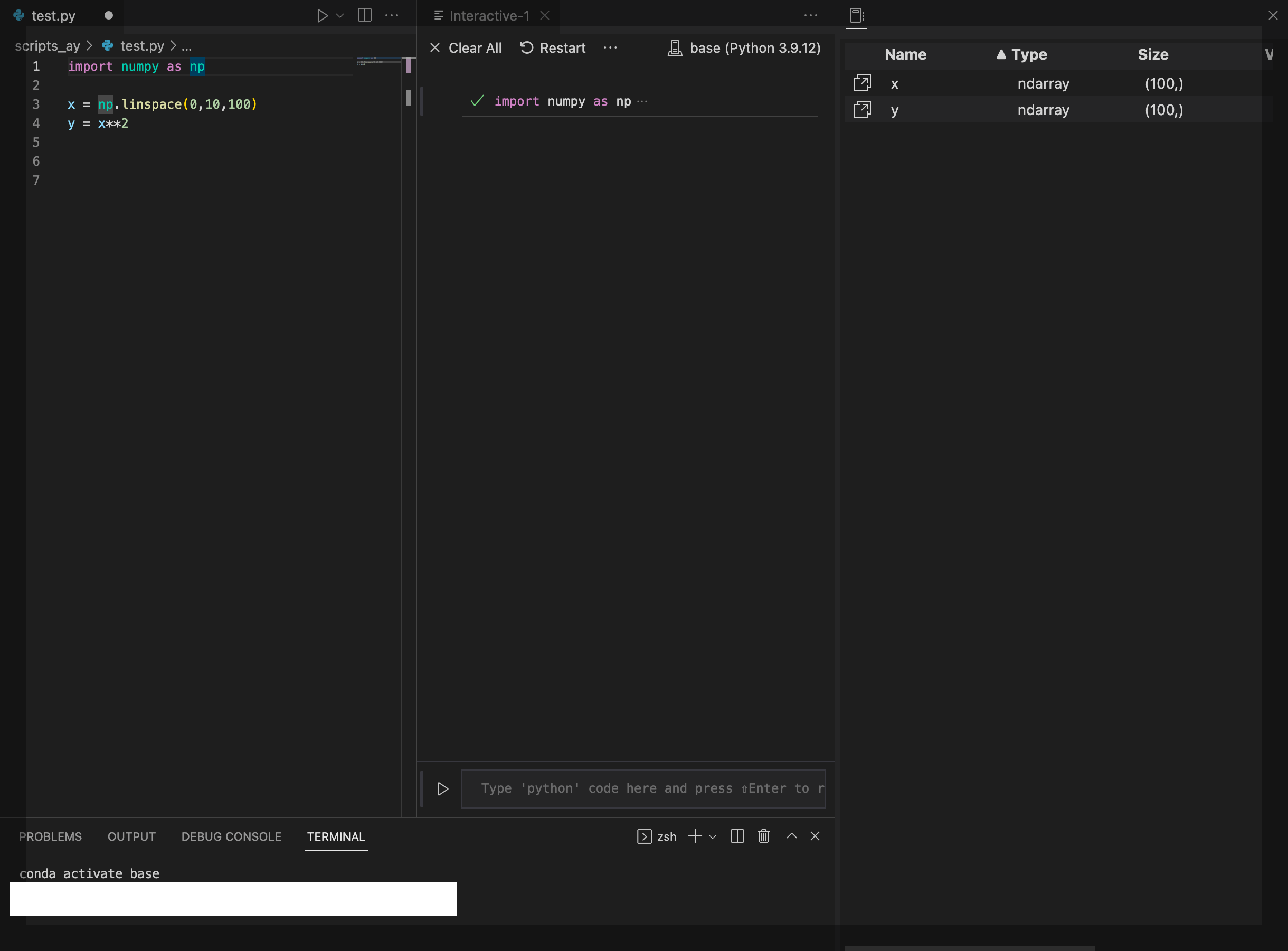
Task: Click the split editor right icon
Action: click(364, 15)
